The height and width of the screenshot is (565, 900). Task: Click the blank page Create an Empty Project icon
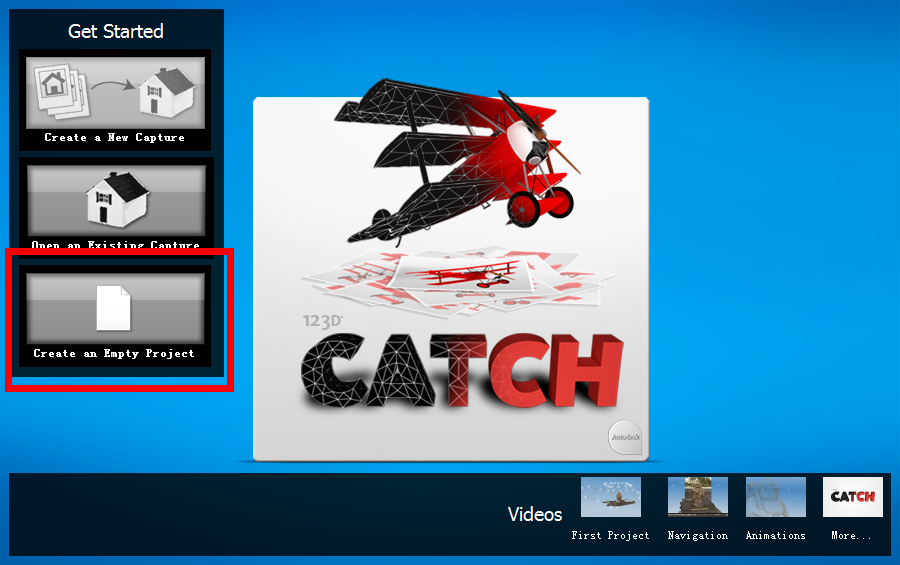pos(115,308)
